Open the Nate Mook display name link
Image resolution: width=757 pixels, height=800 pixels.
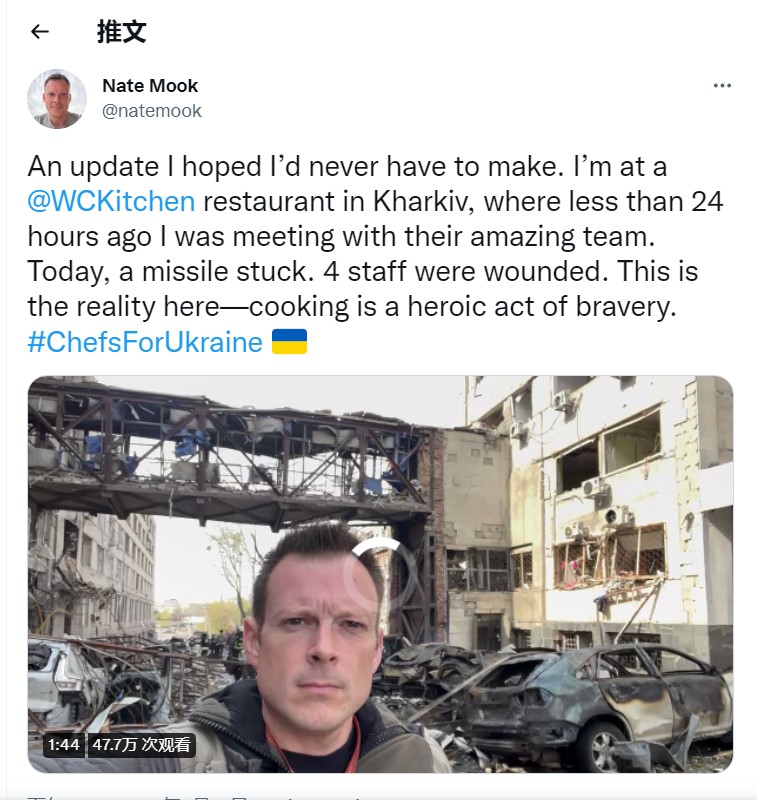tap(150, 86)
